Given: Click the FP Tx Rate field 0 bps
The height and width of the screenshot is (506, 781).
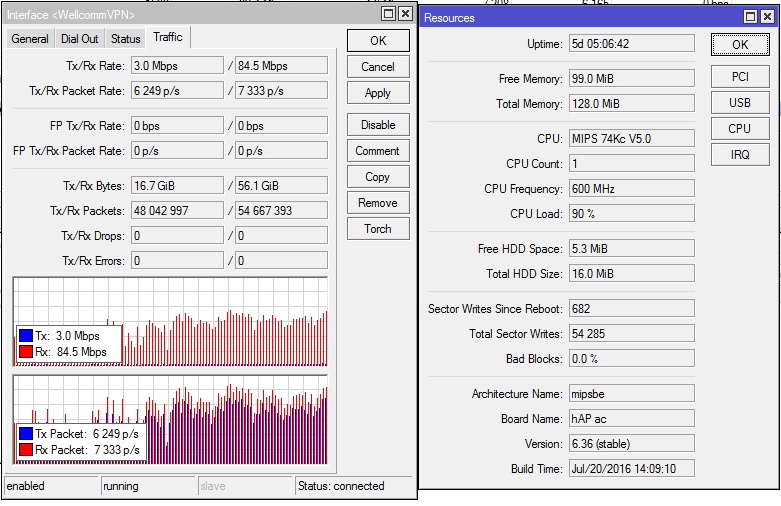Looking at the screenshot, I should [177, 126].
